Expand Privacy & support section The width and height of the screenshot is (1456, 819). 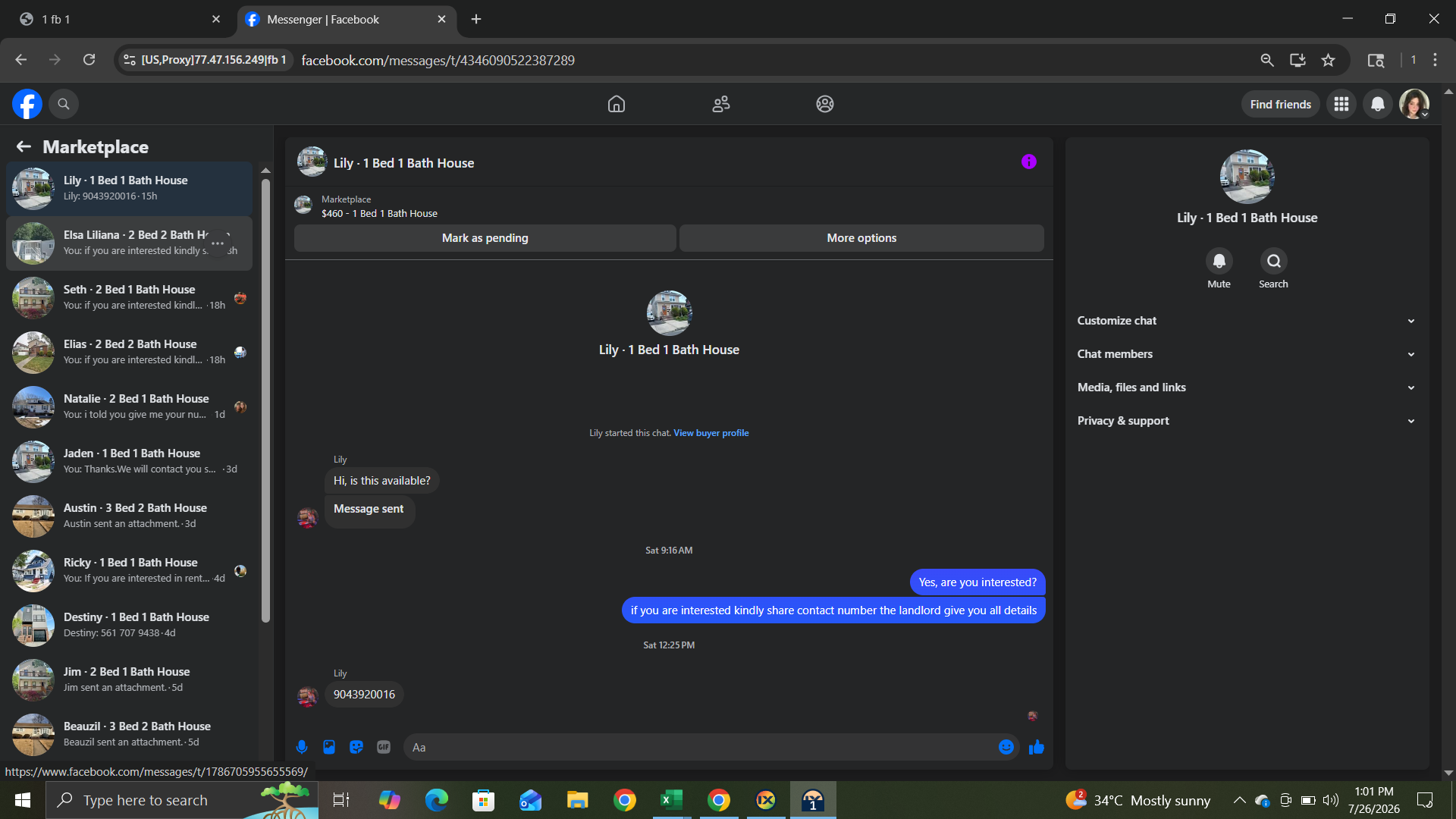[1247, 421]
